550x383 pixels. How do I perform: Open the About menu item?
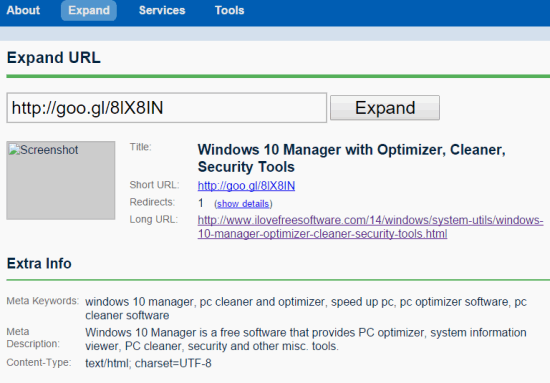coord(23,10)
